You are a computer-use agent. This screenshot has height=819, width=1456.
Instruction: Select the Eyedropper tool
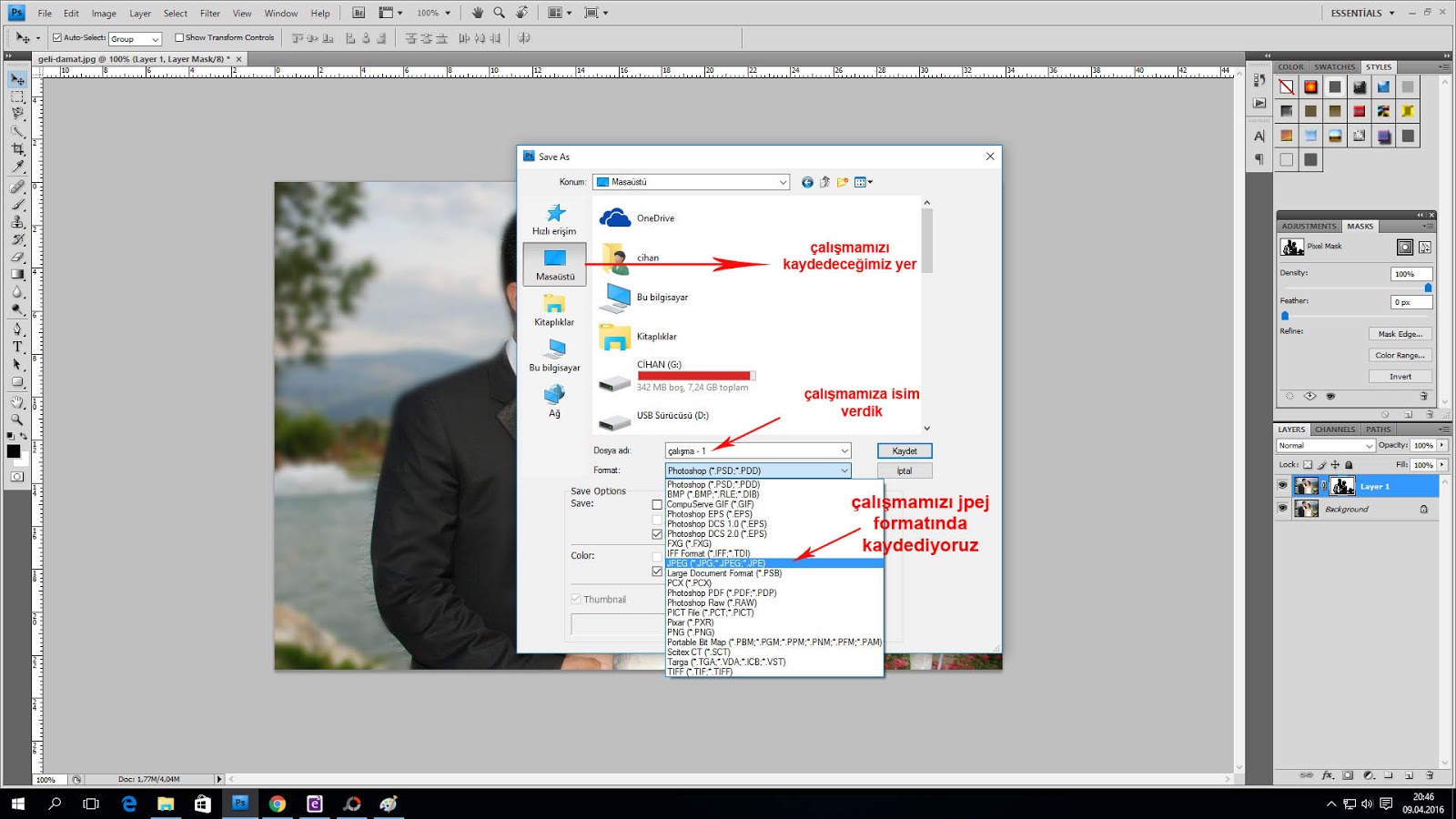(x=17, y=167)
